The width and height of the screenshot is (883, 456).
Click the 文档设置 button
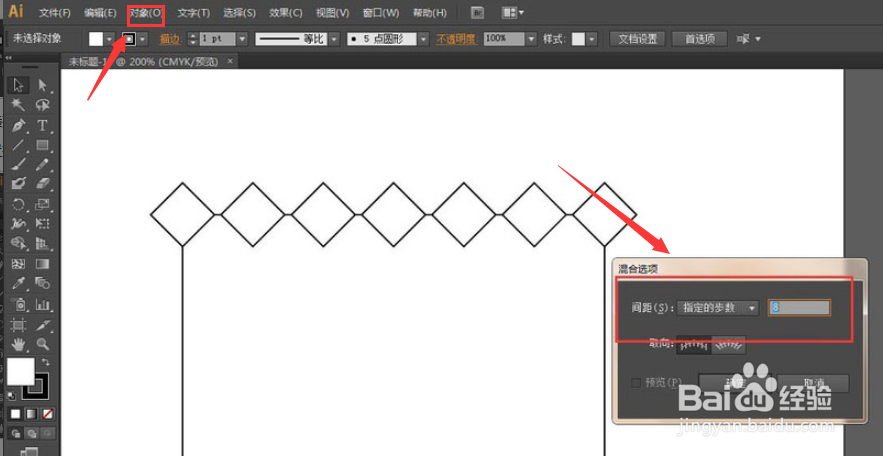coord(638,39)
